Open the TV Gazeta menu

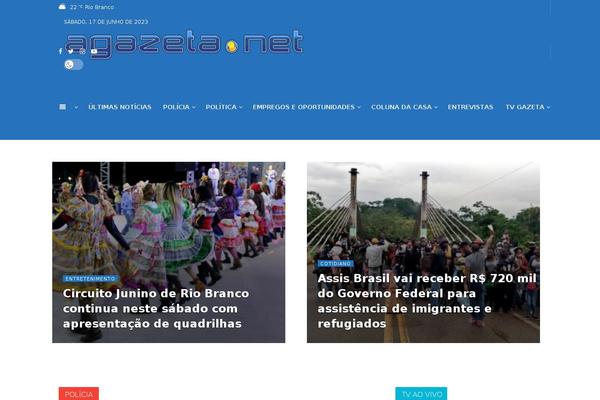coord(525,107)
